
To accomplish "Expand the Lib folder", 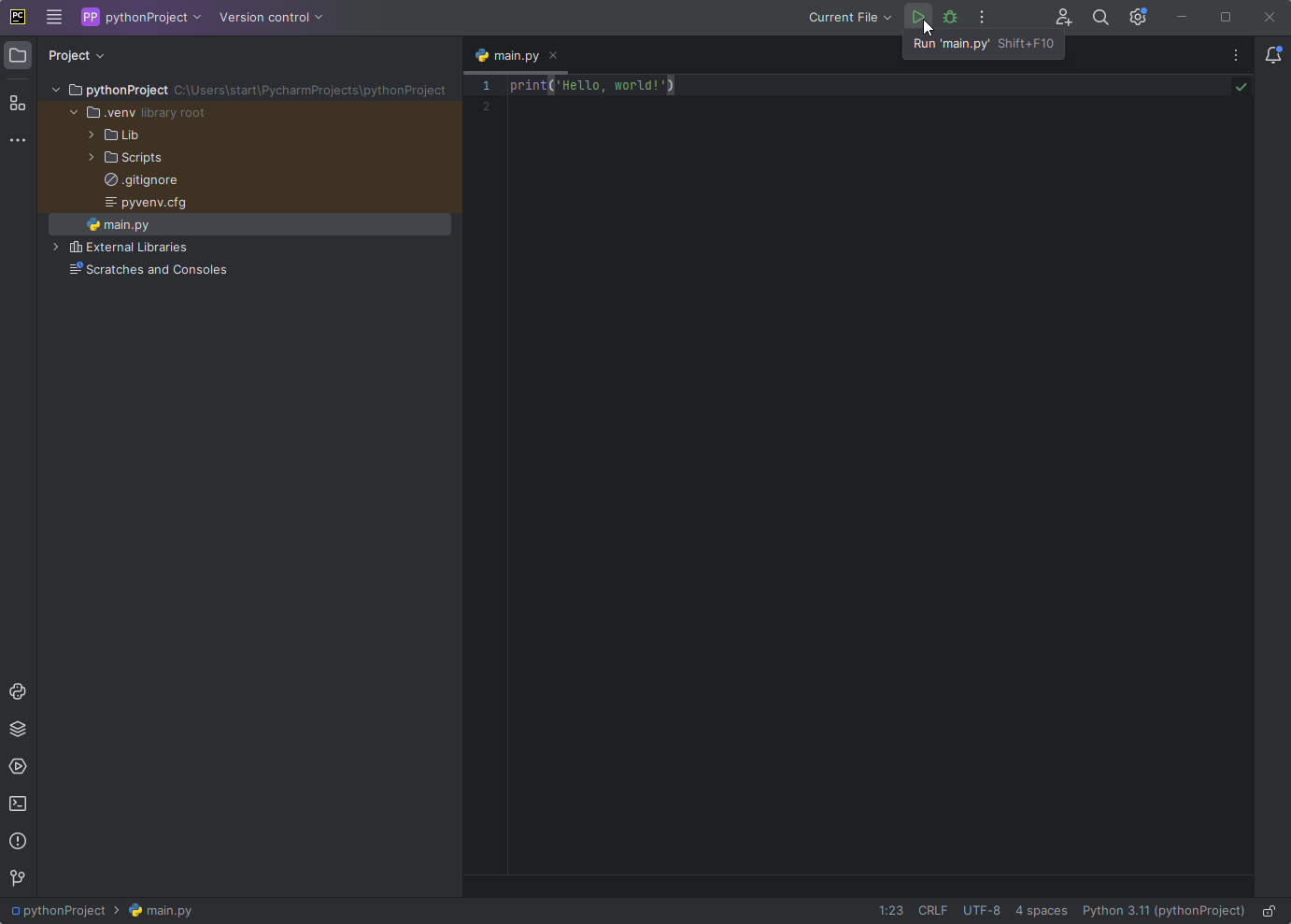I will 92,135.
